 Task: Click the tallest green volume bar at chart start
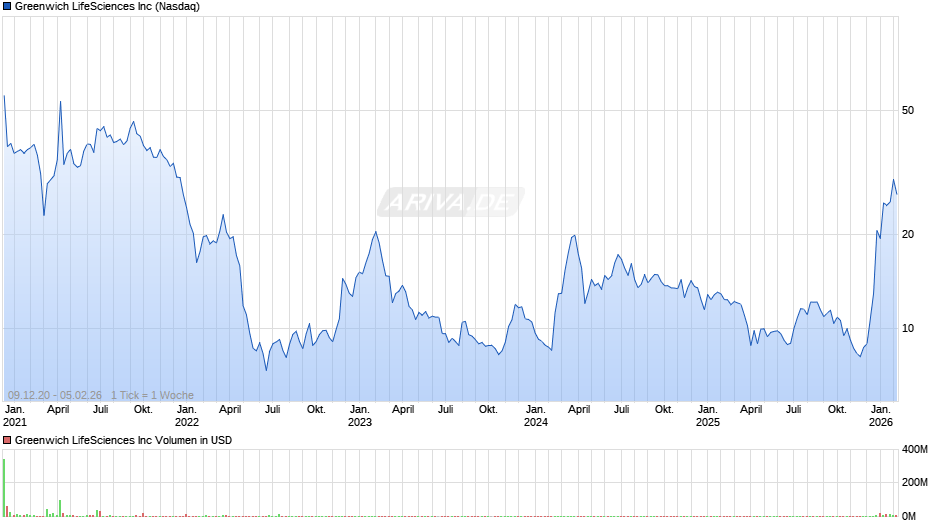click(4, 488)
